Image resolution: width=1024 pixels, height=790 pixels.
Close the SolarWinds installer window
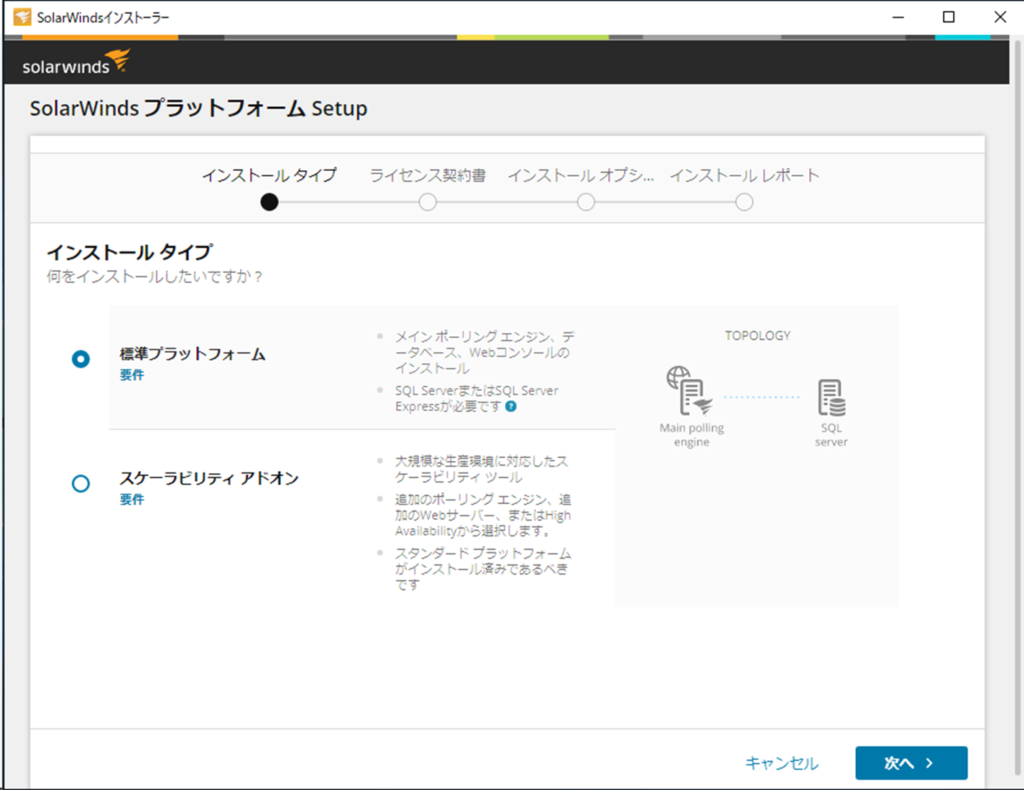(x=1000, y=17)
